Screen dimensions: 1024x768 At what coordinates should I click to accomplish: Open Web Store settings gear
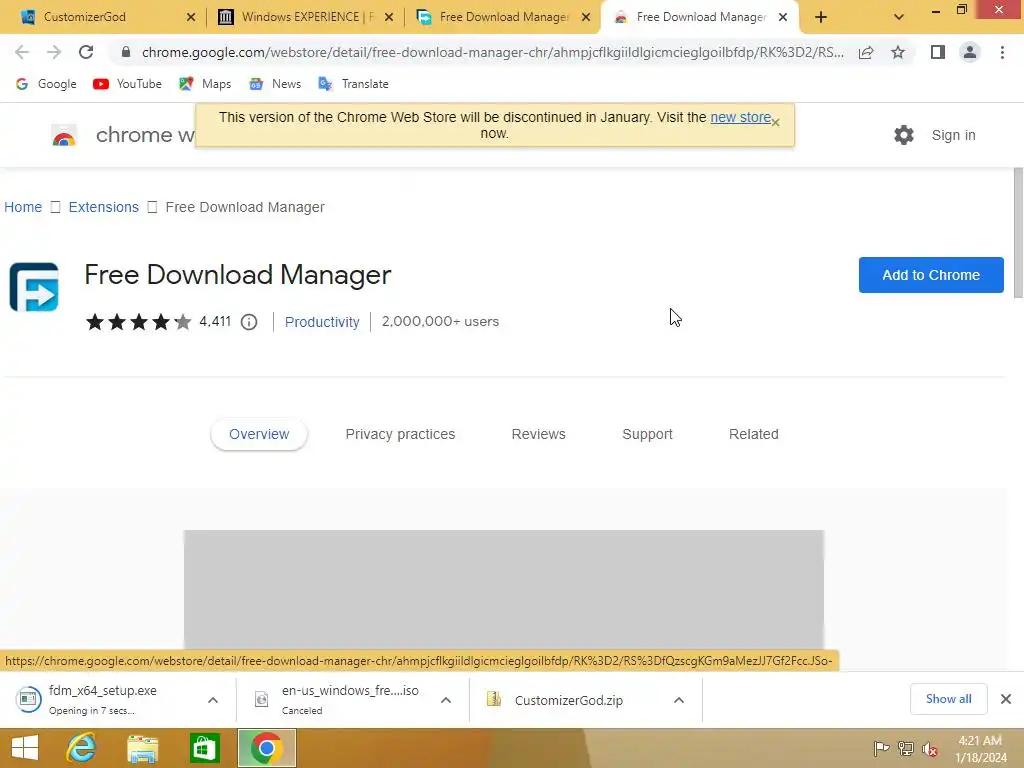(904, 135)
